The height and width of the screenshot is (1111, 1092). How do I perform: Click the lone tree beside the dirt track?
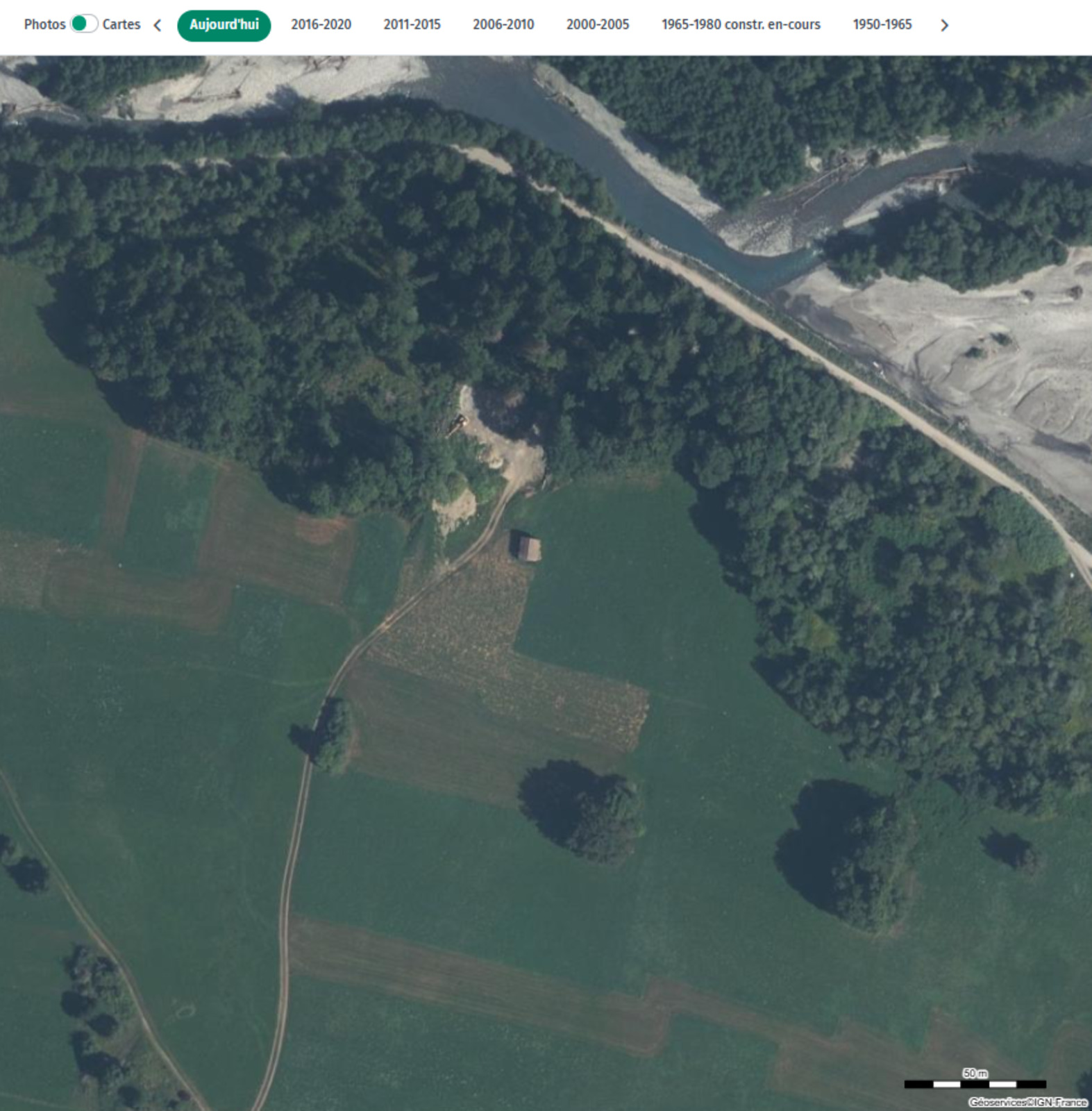click(333, 736)
